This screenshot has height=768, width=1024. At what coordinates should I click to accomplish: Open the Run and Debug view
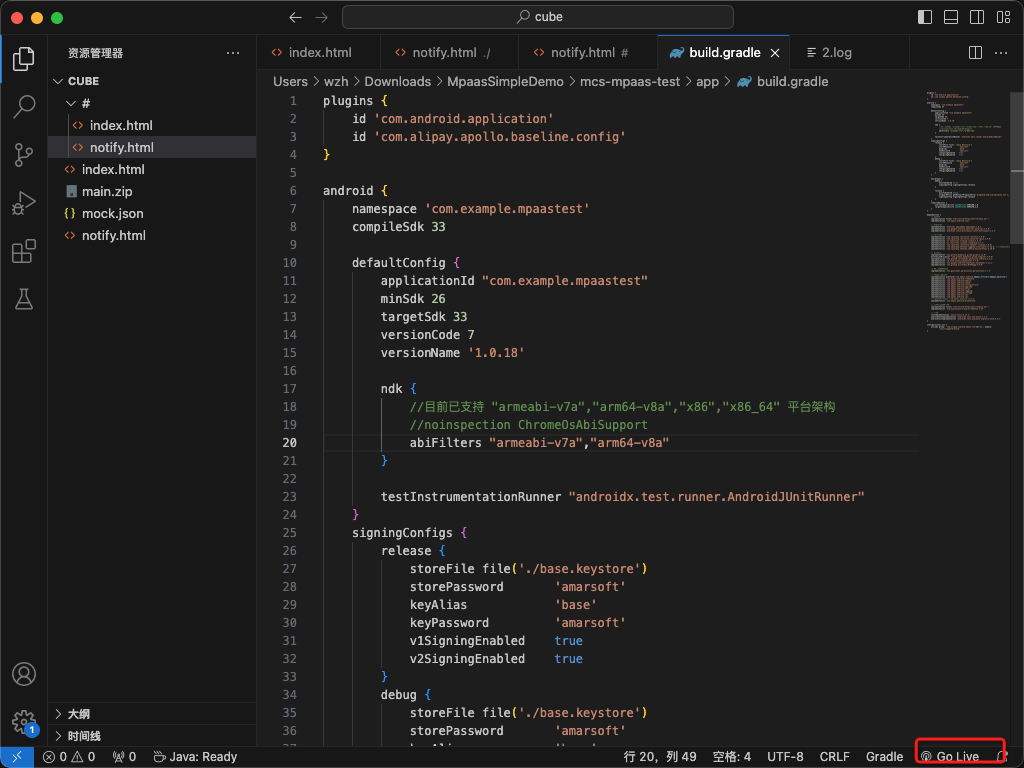point(24,203)
